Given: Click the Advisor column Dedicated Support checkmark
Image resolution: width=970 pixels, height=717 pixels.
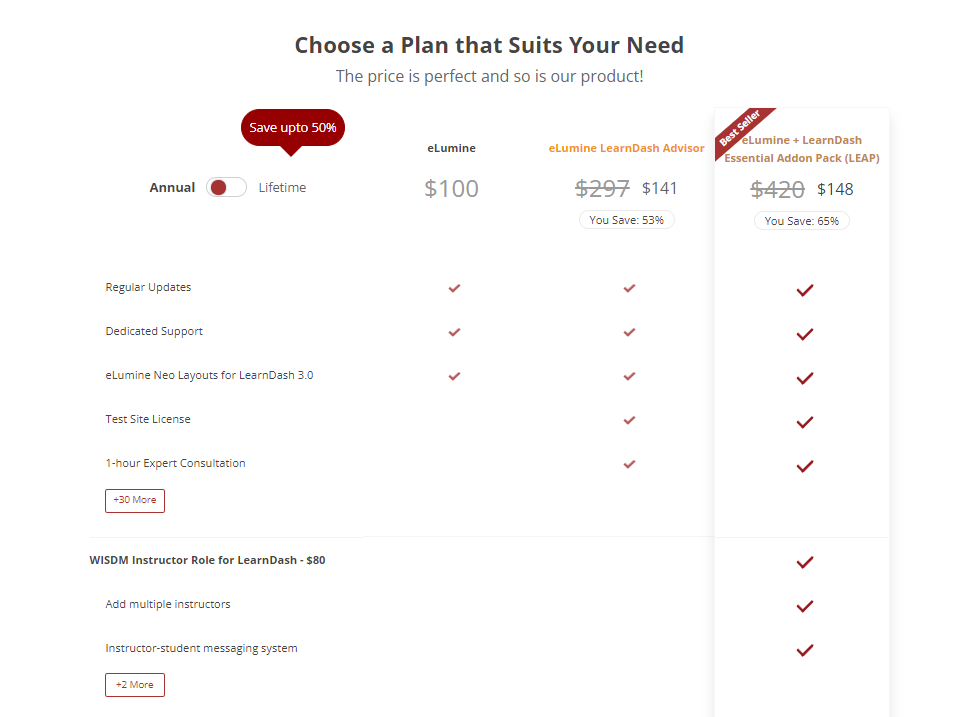Looking at the screenshot, I should 629,332.
